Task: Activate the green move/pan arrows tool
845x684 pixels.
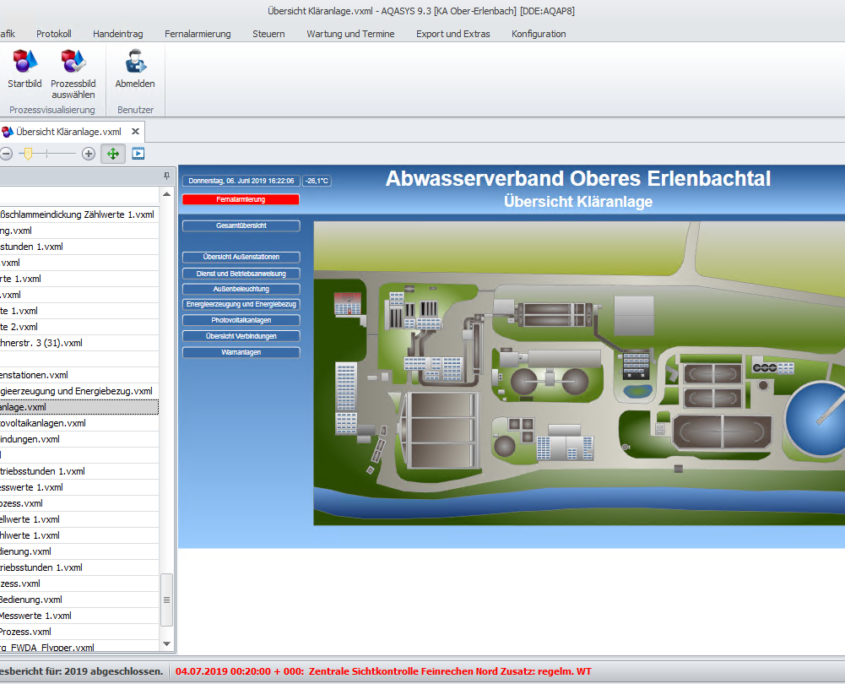Action: [113, 154]
